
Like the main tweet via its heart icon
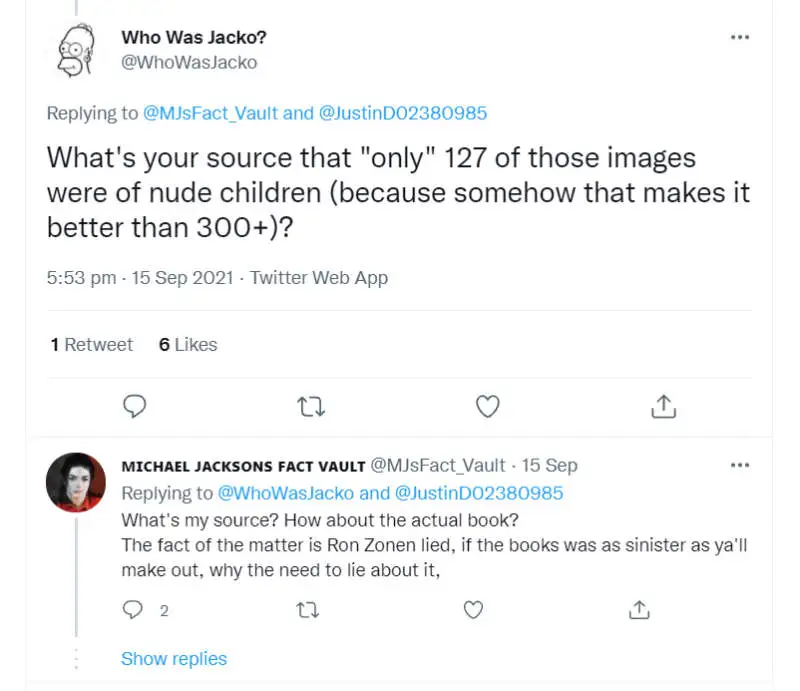(486, 406)
